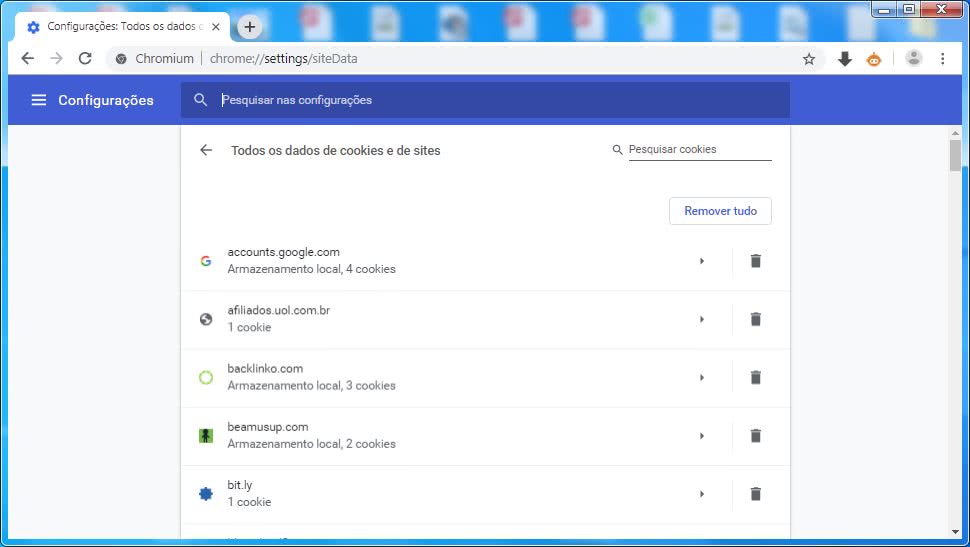Screen dimensions: 970x547
Task: Open the orange extension icon
Action: coord(873,59)
